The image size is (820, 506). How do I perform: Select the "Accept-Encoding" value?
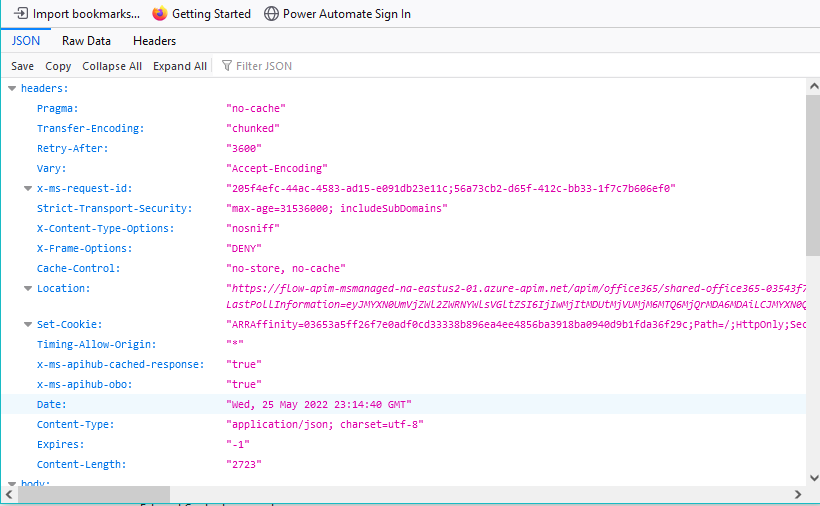pos(277,168)
